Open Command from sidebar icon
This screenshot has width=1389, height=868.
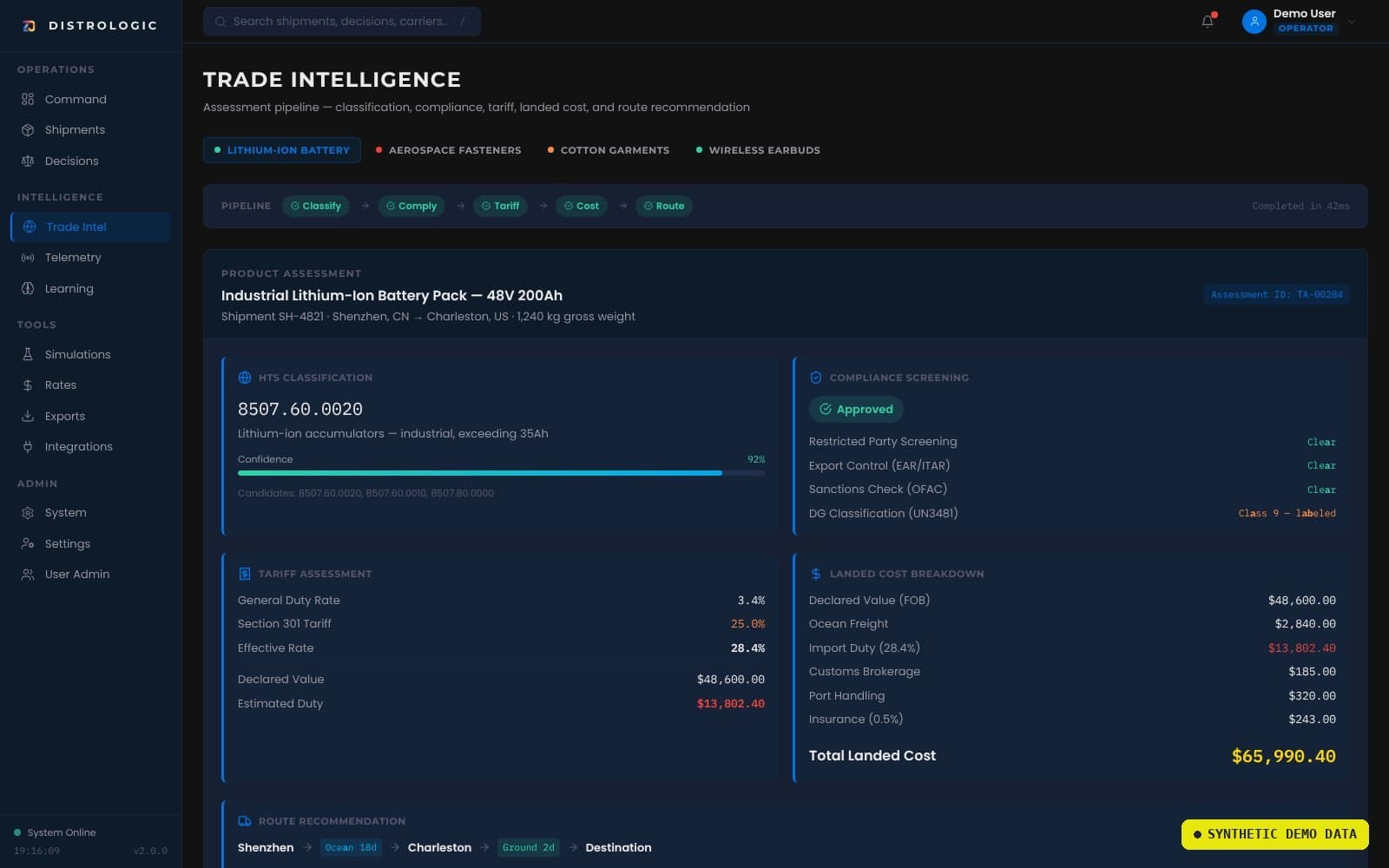28,99
